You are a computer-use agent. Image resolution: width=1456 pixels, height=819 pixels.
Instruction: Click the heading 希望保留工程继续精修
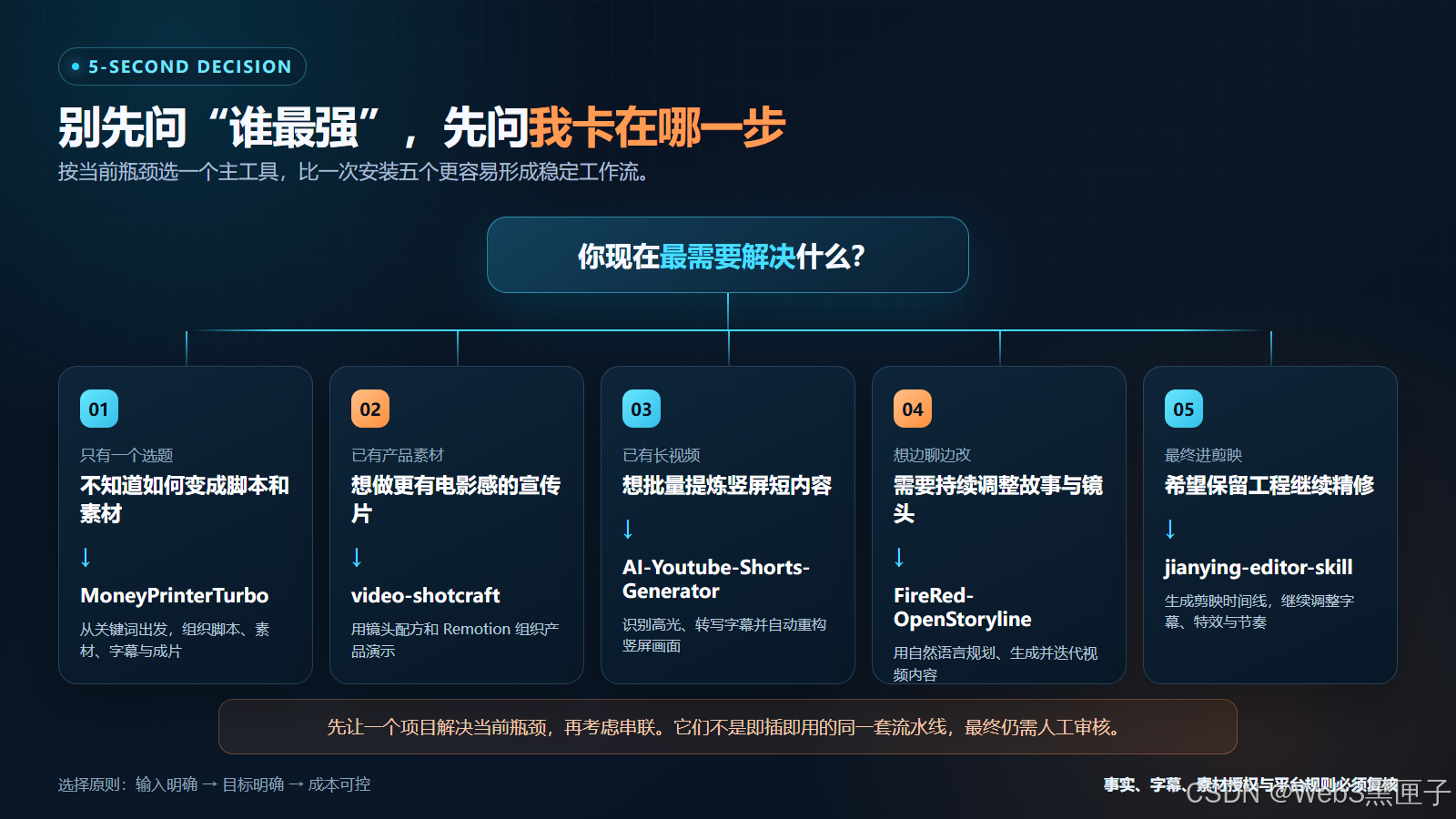click(1269, 485)
